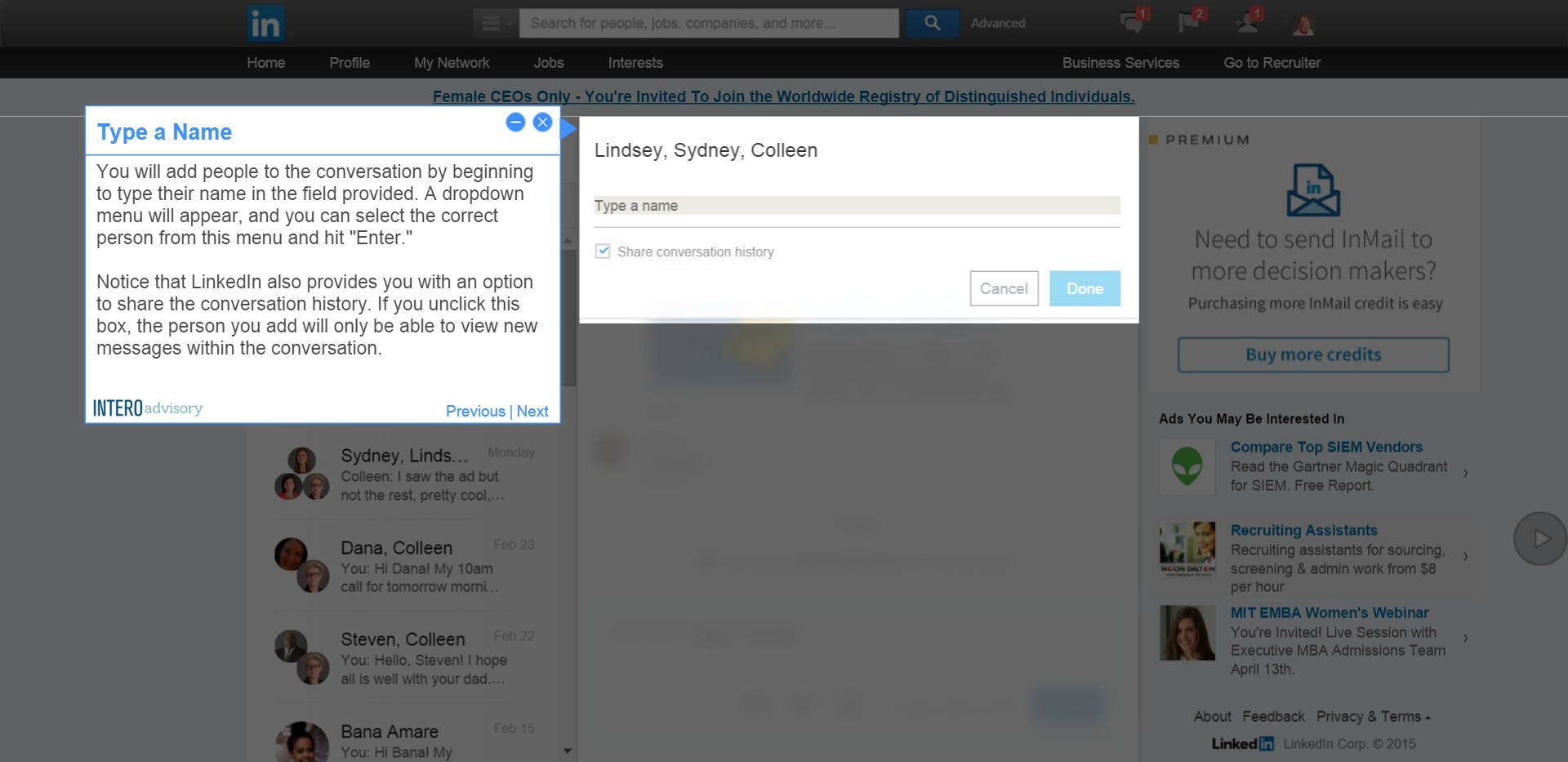1568x762 pixels.
Task: Click the Done button
Action: tap(1085, 288)
